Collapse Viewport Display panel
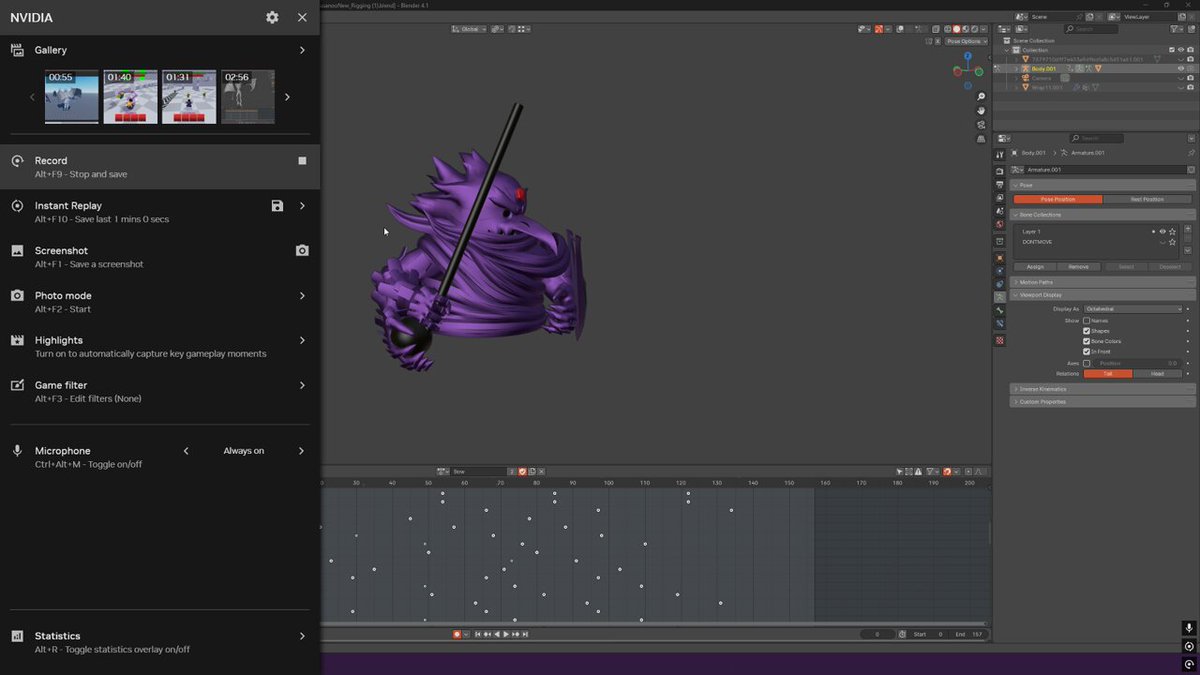 tap(1103, 295)
